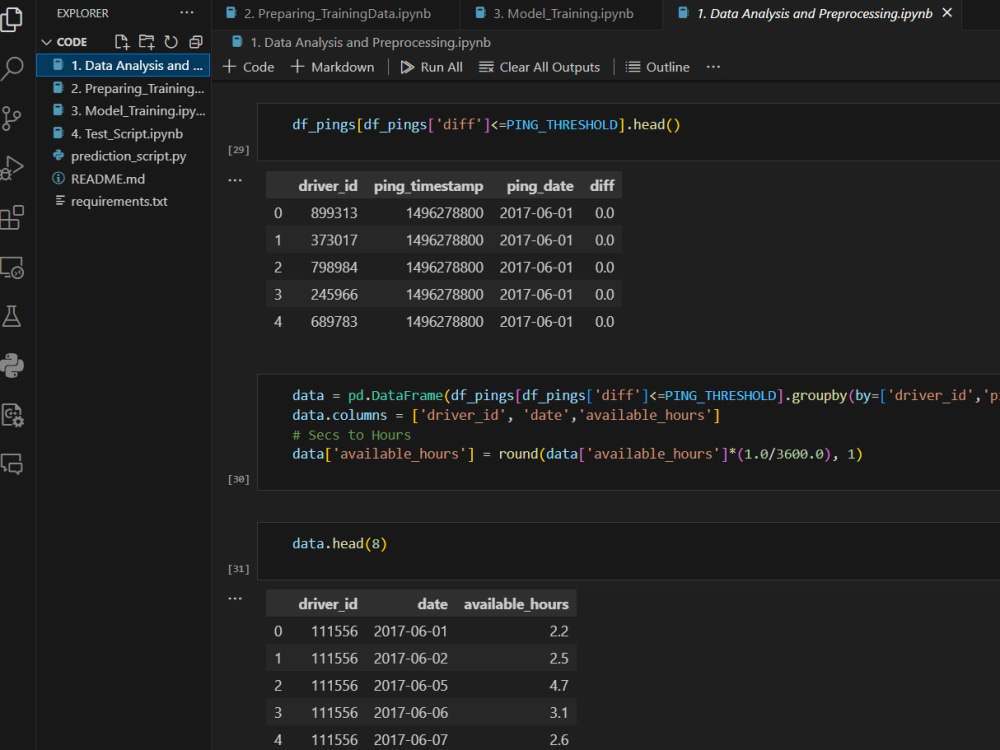1000x750 pixels.
Task: Open the Testing flask icon view
Action: tap(13, 315)
